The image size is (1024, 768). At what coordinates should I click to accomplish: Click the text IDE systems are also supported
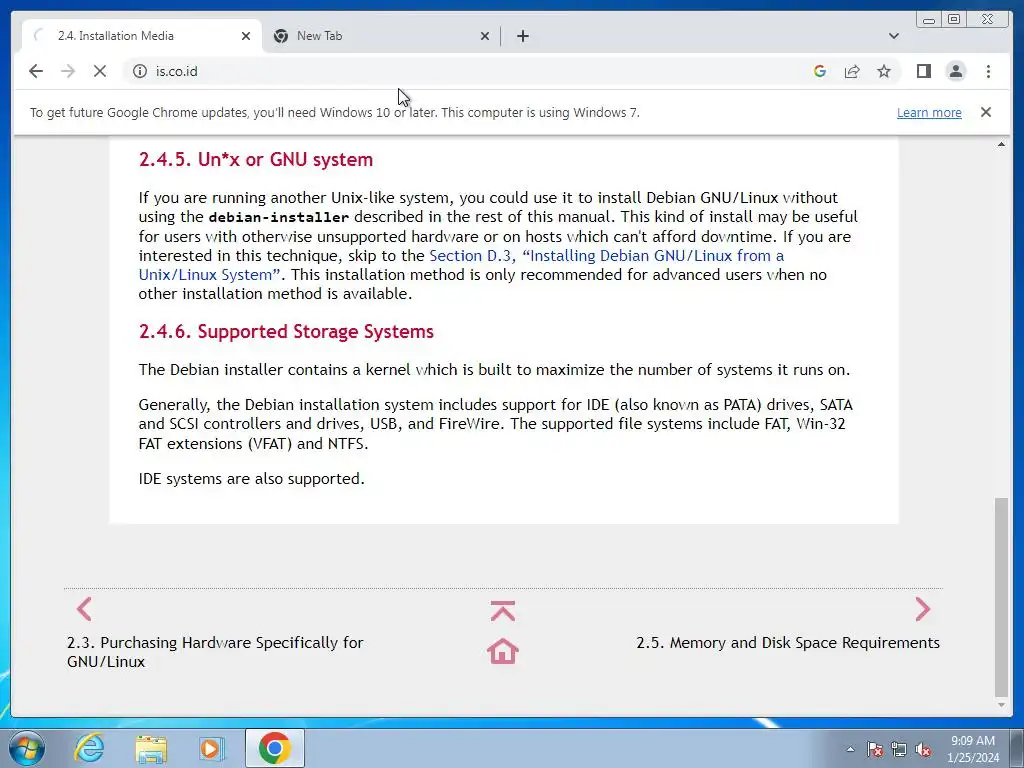coord(251,479)
